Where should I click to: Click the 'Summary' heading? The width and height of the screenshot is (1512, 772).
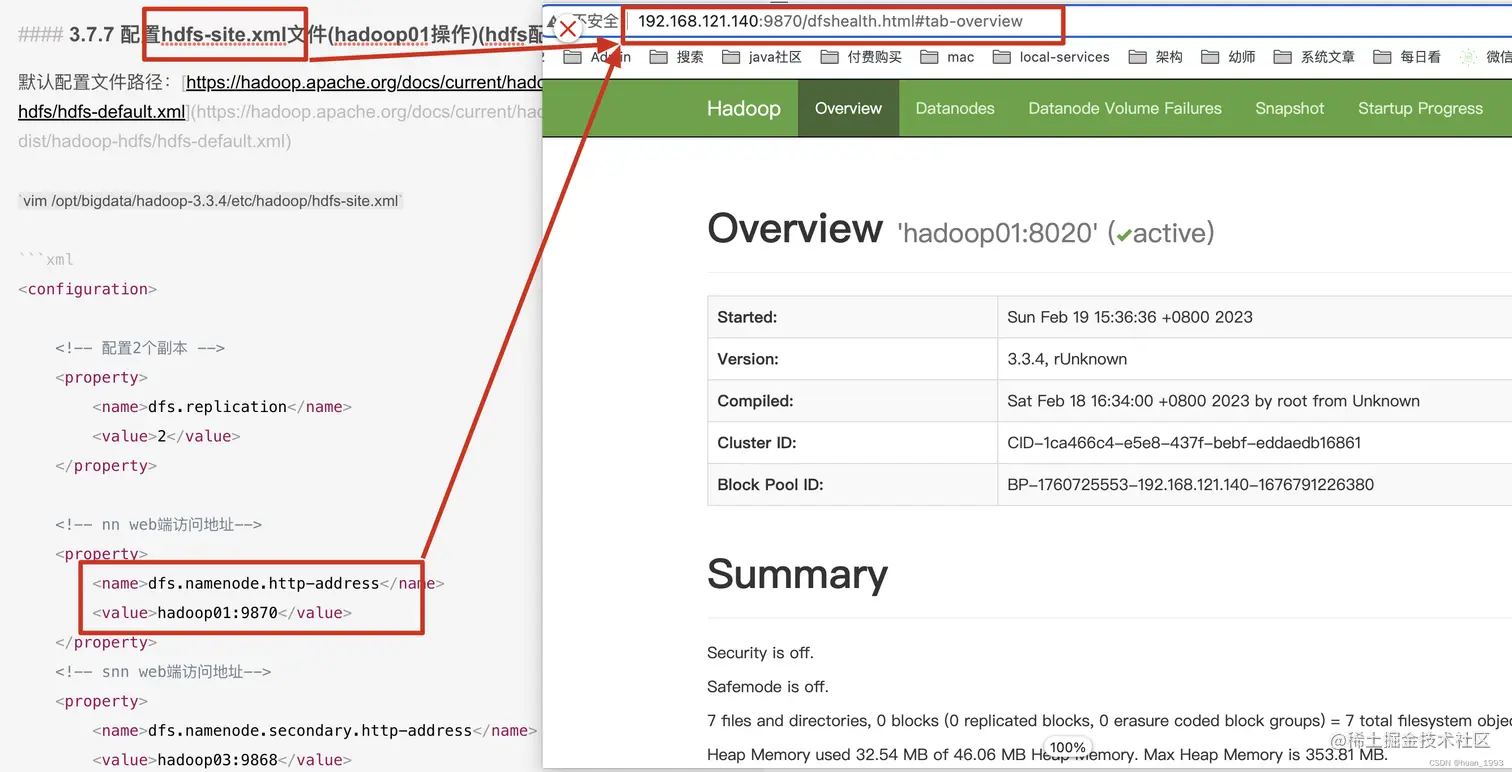tap(797, 574)
